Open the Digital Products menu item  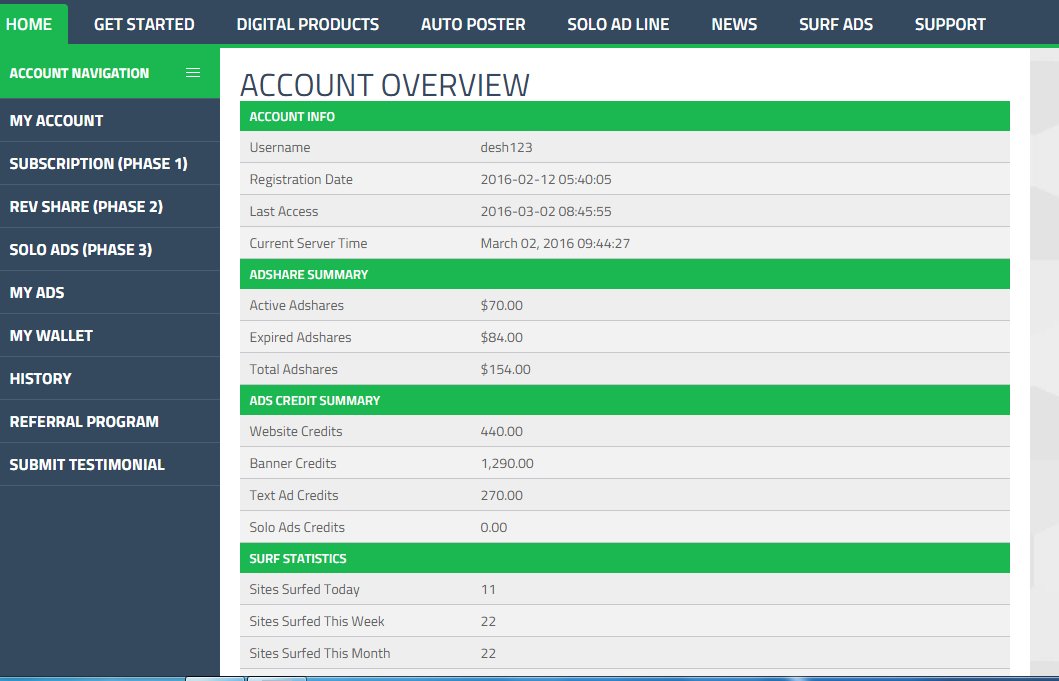point(307,24)
